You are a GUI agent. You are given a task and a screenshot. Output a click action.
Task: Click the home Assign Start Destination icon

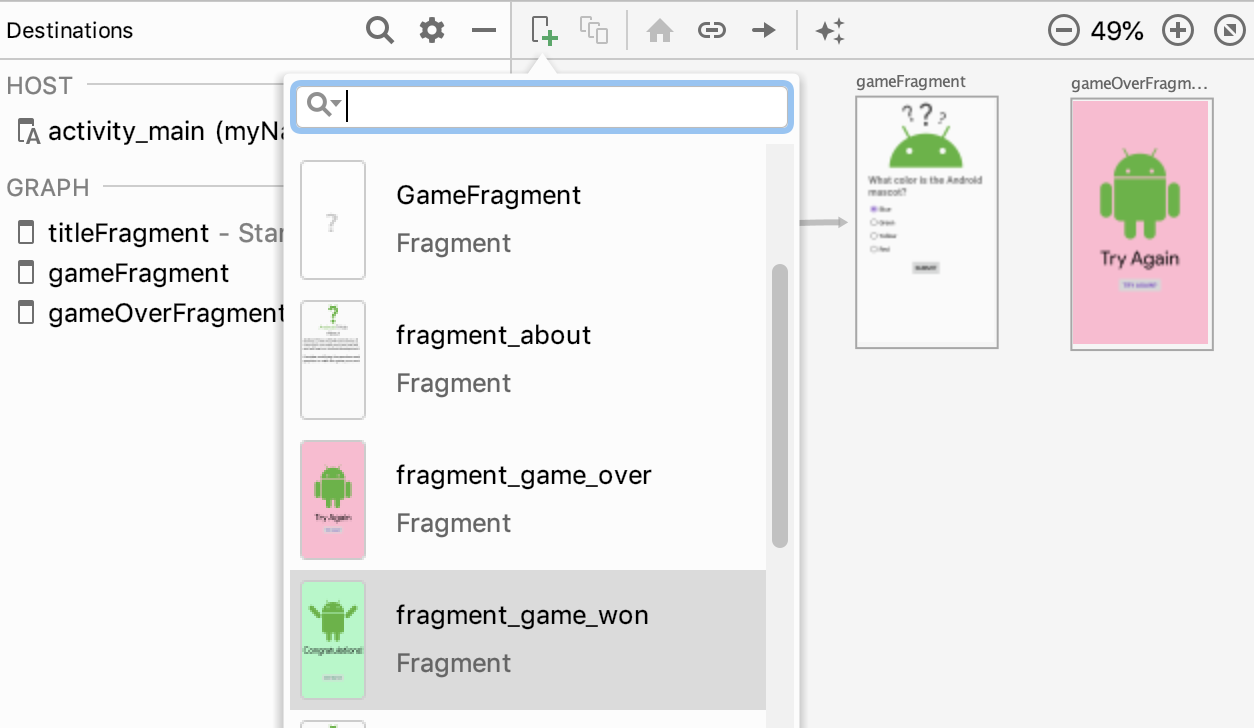(x=659, y=31)
